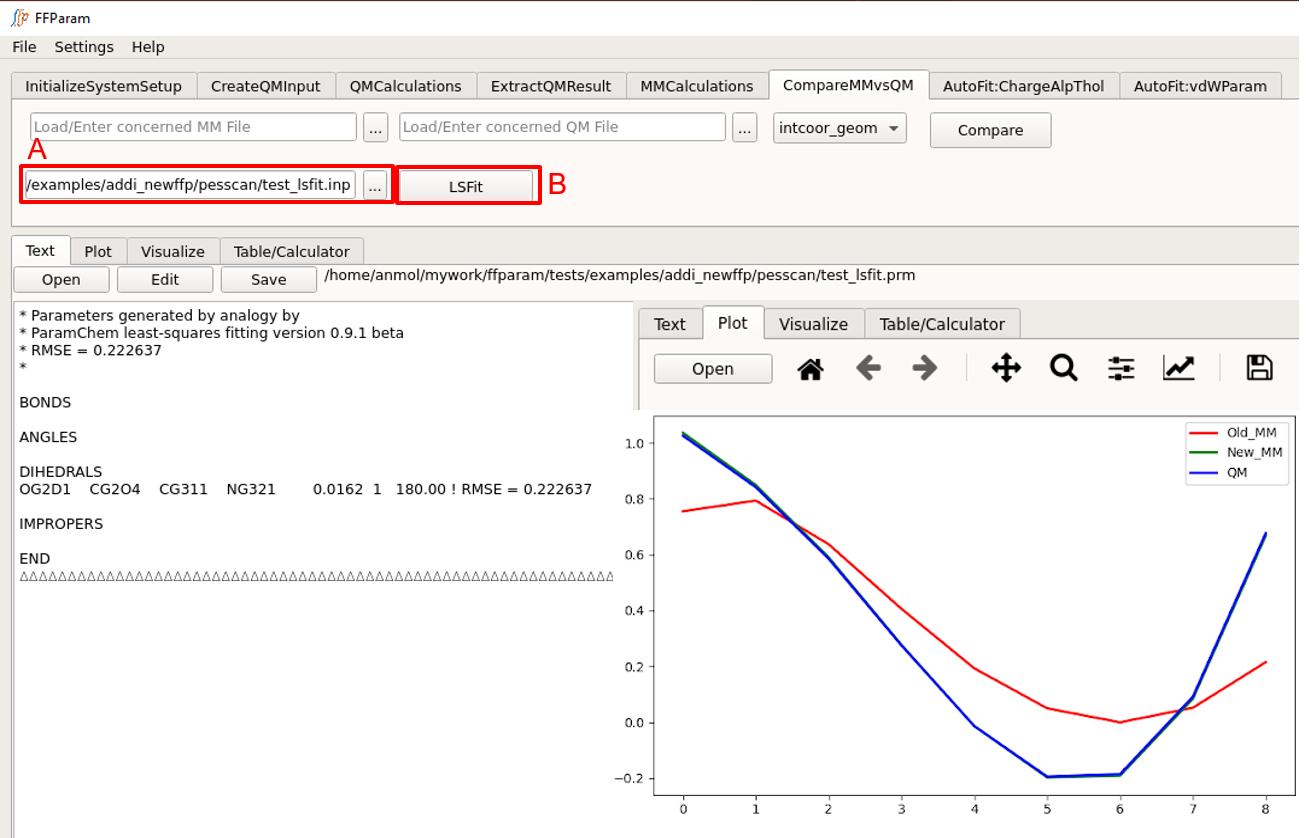Click the test_lsfit.inp path field
The width and height of the screenshot is (1307, 838).
click(189, 185)
